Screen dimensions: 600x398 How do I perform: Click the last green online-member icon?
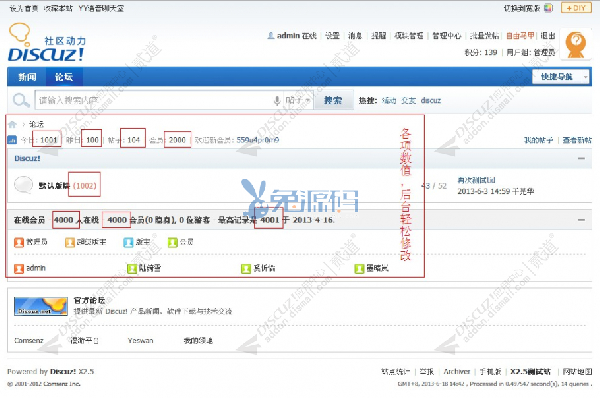[x=359, y=269]
